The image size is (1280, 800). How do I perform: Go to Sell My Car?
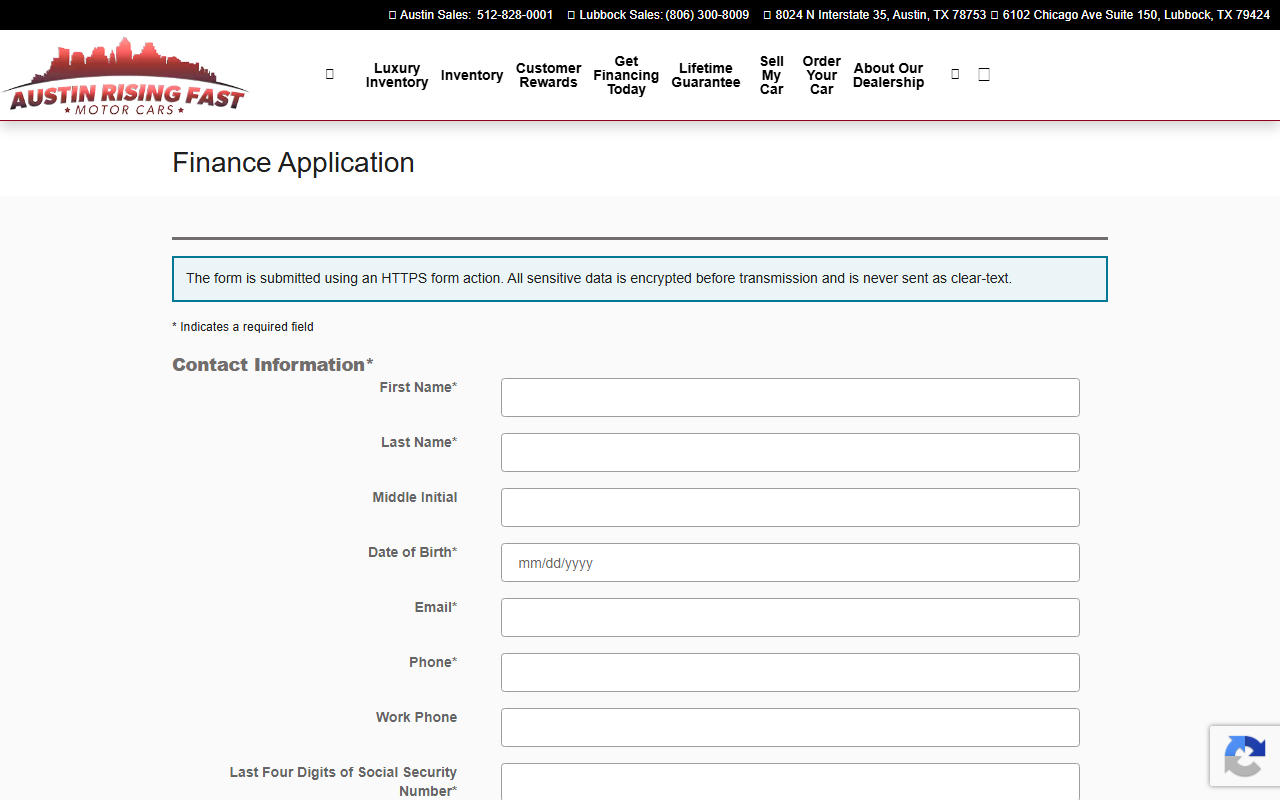pyautogui.click(x=772, y=75)
